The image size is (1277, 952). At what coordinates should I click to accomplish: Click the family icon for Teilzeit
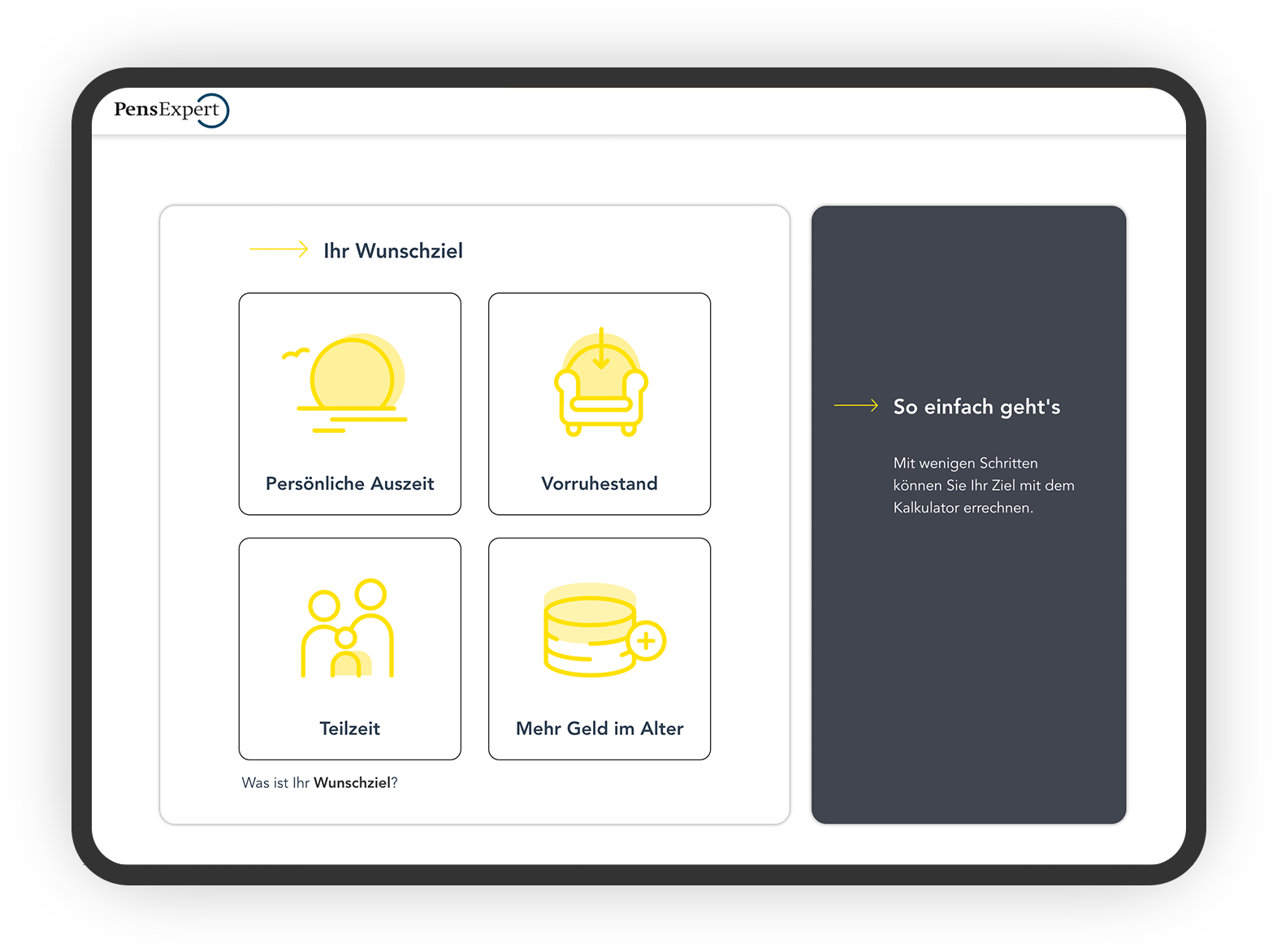tap(348, 629)
